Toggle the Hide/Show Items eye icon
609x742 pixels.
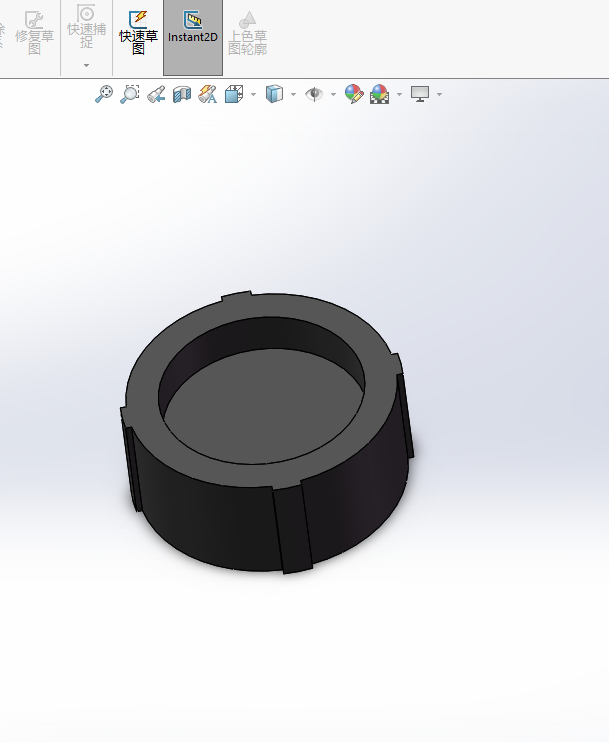(x=314, y=94)
